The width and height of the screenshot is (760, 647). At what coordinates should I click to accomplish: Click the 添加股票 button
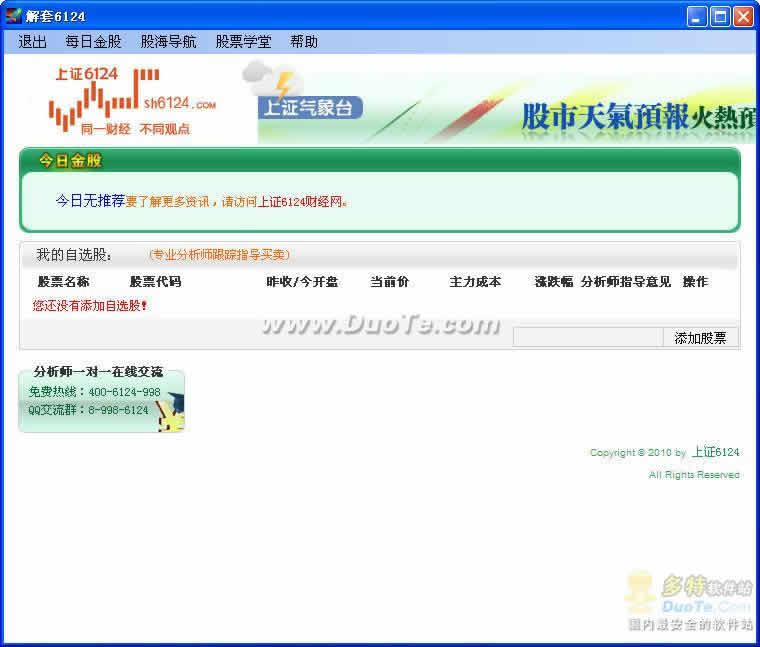point(700,338)
